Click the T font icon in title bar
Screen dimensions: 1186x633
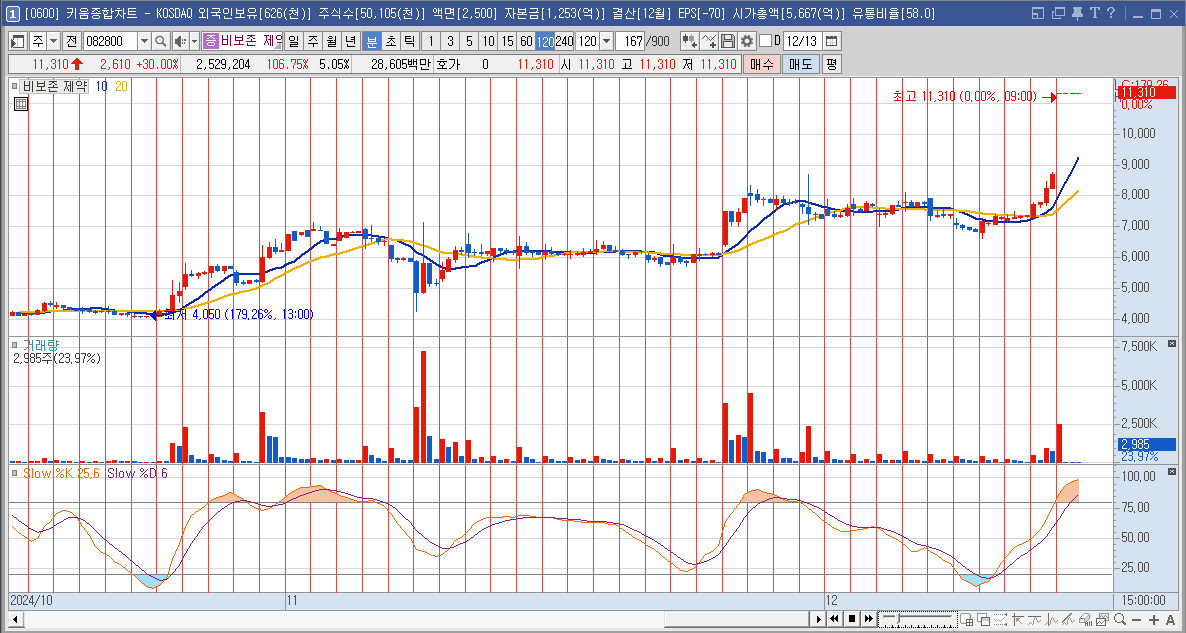pos(1094,13)
